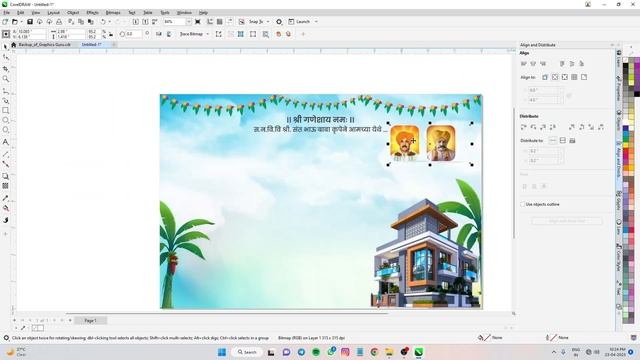Select the Zoom tool in toolbox
The image size is (640, 360).
pyautogui.click(x=6, y=79)
